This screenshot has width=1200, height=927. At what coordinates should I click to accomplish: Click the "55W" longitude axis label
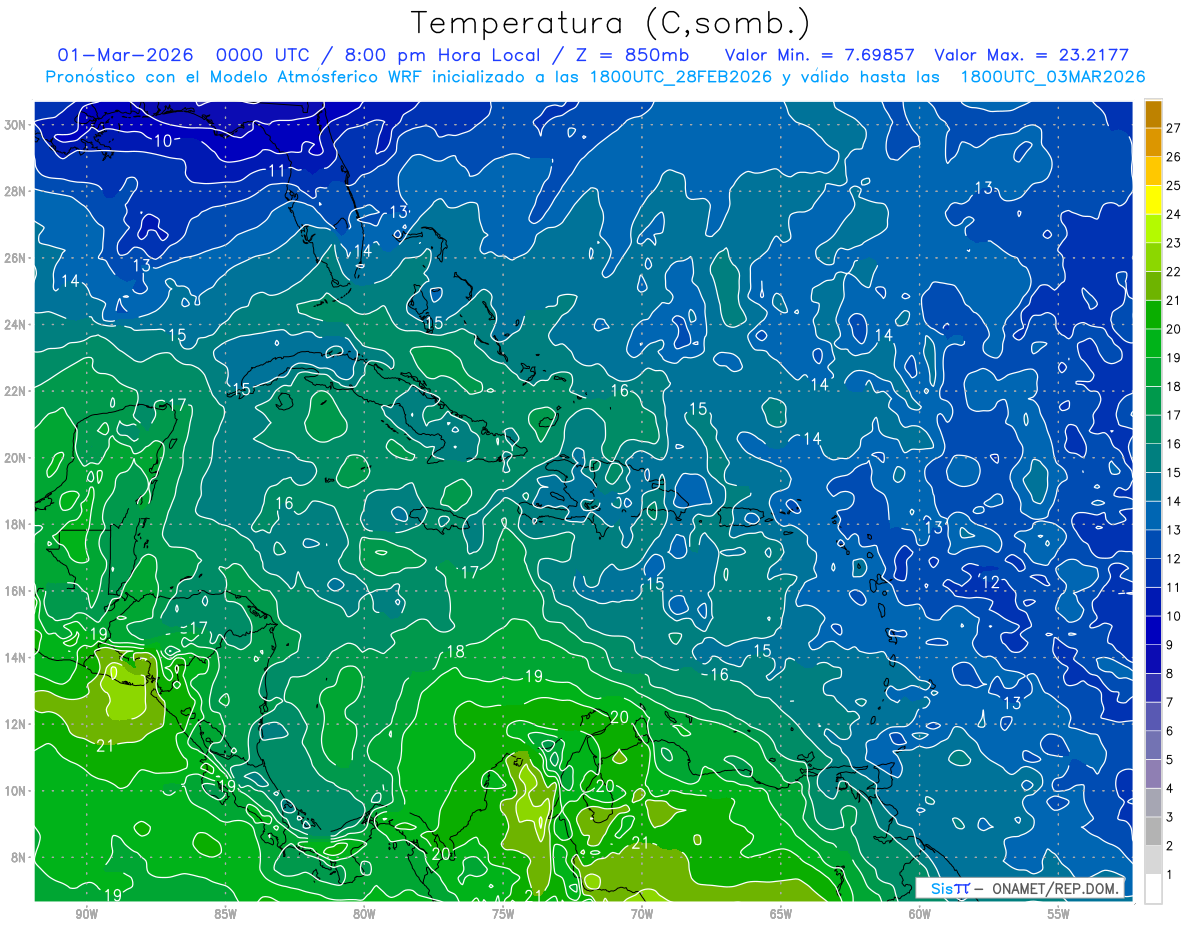click(1059, 914)
